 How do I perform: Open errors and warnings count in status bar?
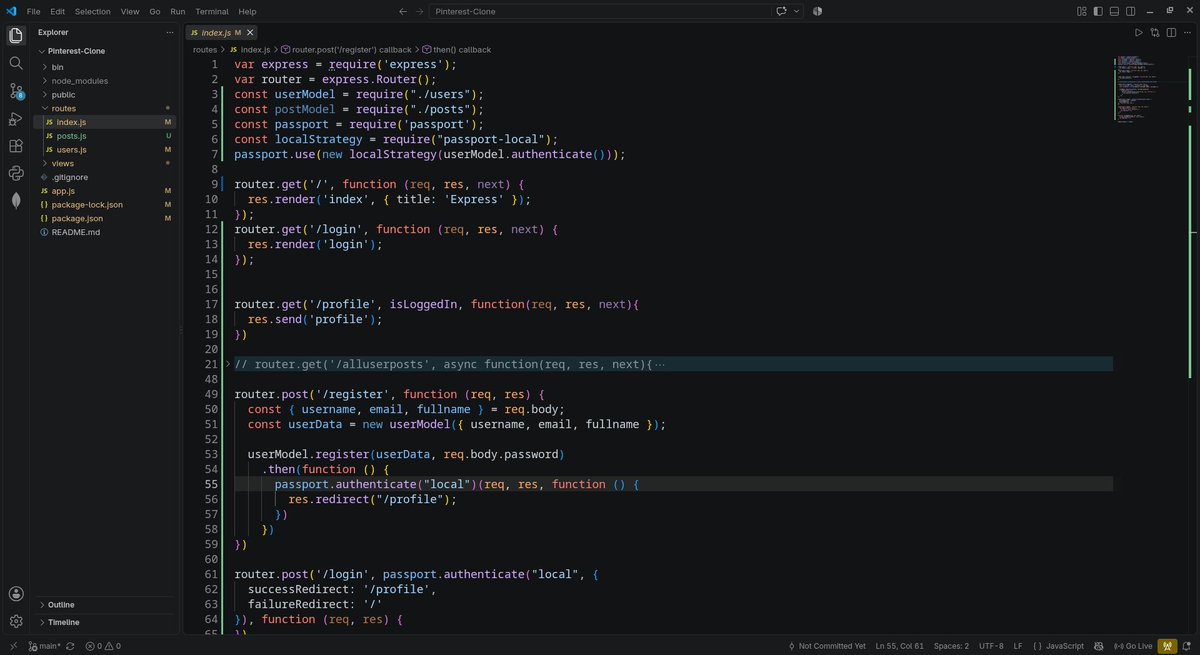pyautogui.click(x=103, y=646)
